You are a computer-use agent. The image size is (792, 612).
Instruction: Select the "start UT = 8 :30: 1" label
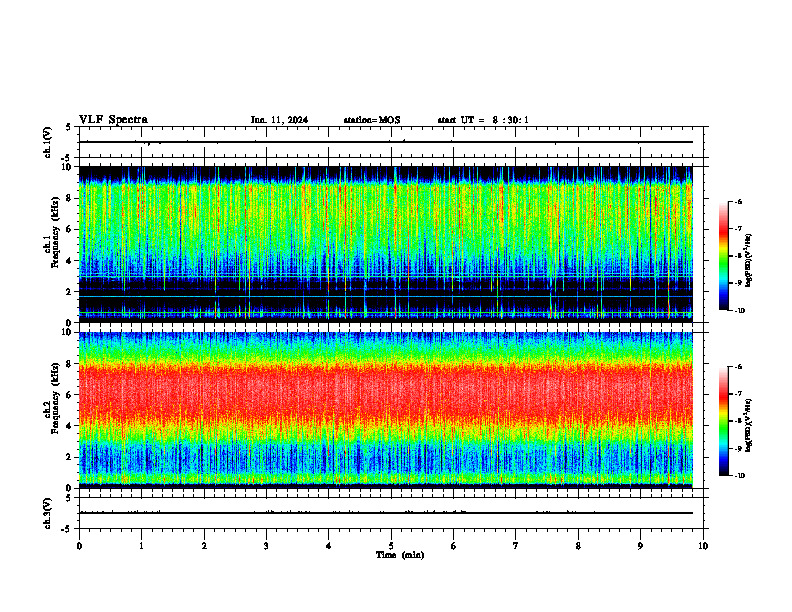[483, 120]
